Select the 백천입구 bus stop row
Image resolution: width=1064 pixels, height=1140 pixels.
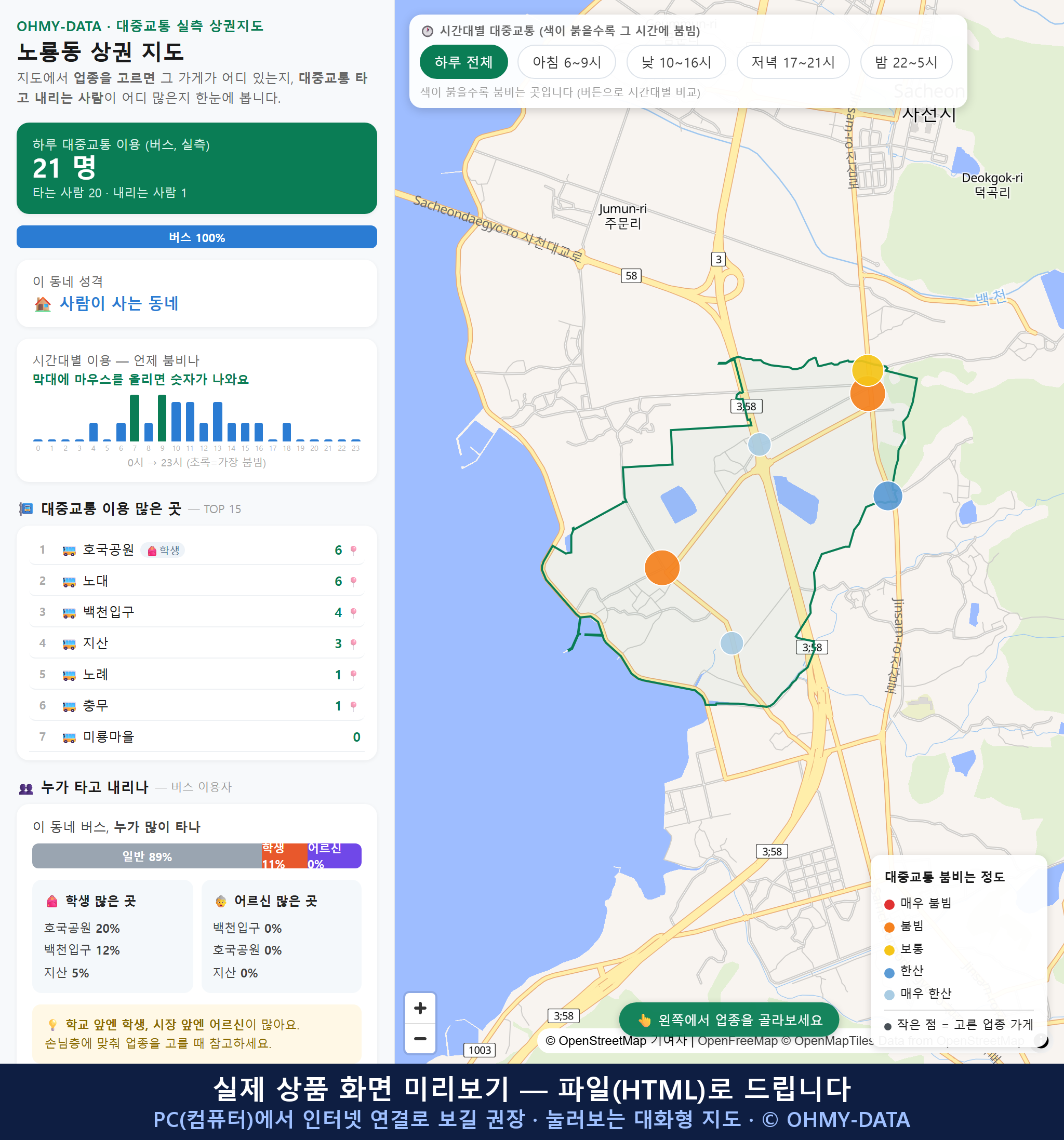point(197,612)
